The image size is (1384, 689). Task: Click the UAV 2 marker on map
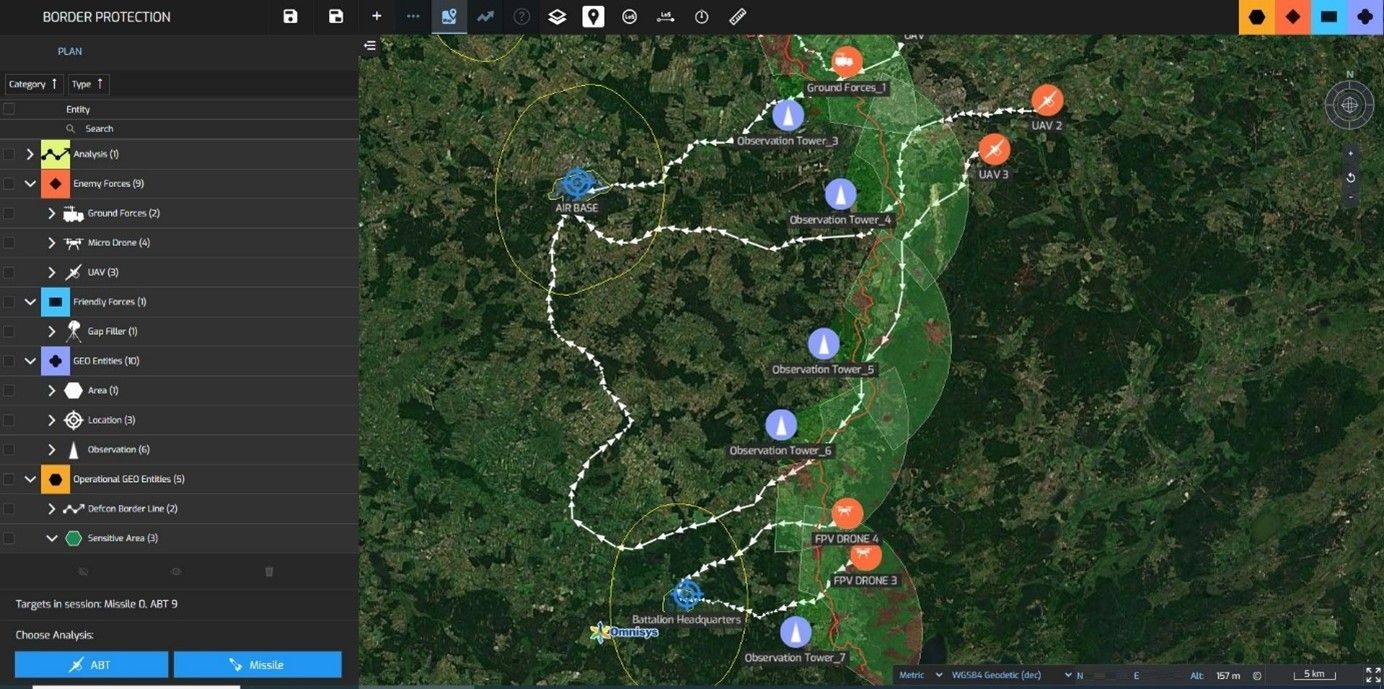pos(1047,100)
